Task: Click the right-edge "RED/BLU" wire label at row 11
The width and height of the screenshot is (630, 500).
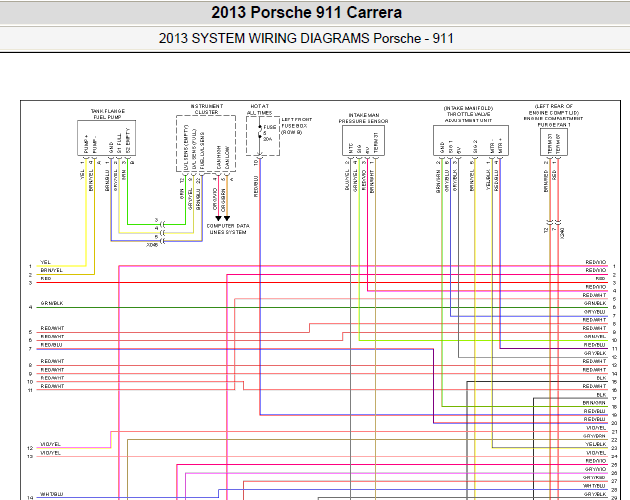Action: coord(595,345)
